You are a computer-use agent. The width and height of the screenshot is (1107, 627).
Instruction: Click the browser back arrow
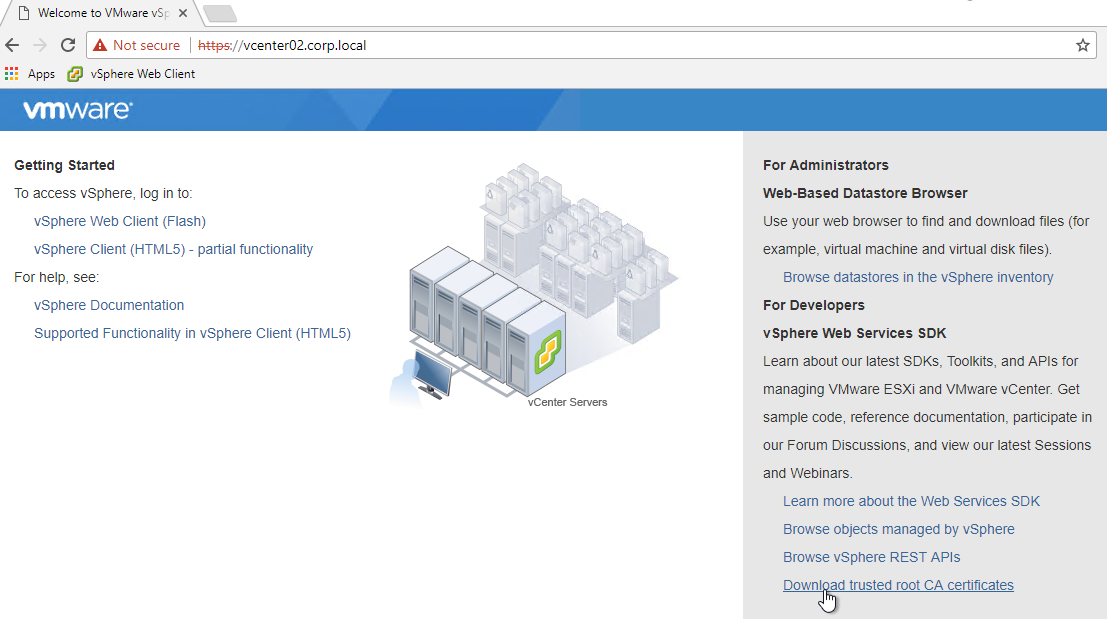pyautogui.click(x=13, y=45)
